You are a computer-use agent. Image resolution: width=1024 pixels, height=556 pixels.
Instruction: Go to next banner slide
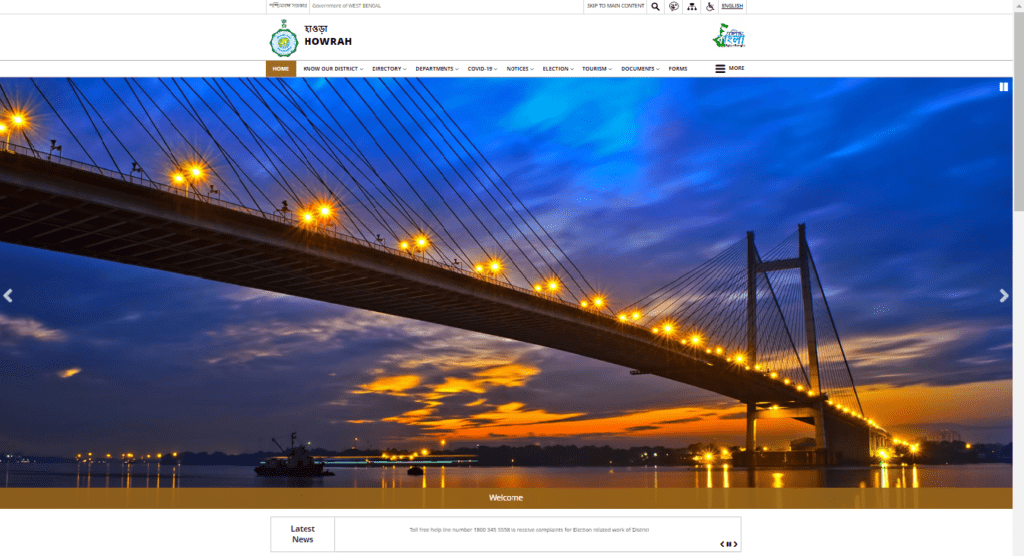click(x=1004, y=296)
